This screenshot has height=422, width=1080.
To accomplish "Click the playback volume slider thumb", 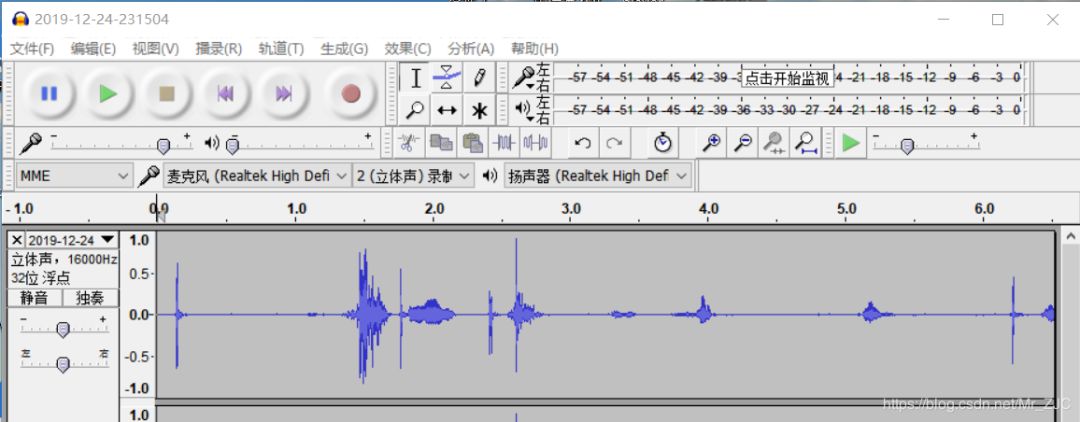I will click(233, 146).
